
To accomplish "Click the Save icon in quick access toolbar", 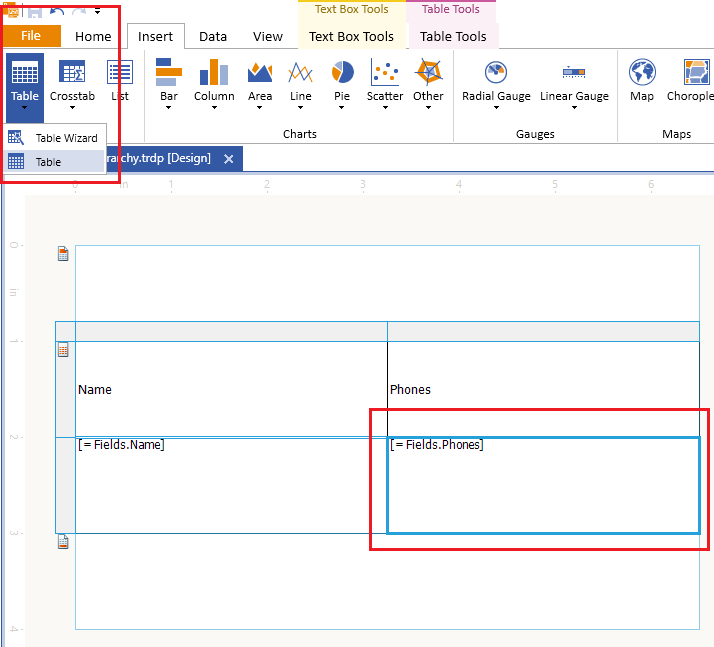I will click(x=35, y=12).
